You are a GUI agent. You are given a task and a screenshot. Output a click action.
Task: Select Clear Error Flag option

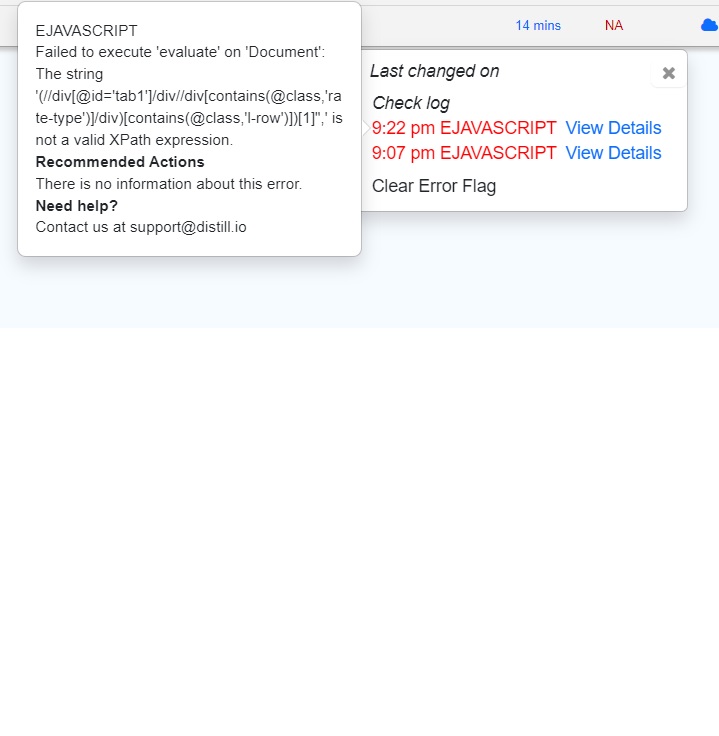[x=434, y=186]
